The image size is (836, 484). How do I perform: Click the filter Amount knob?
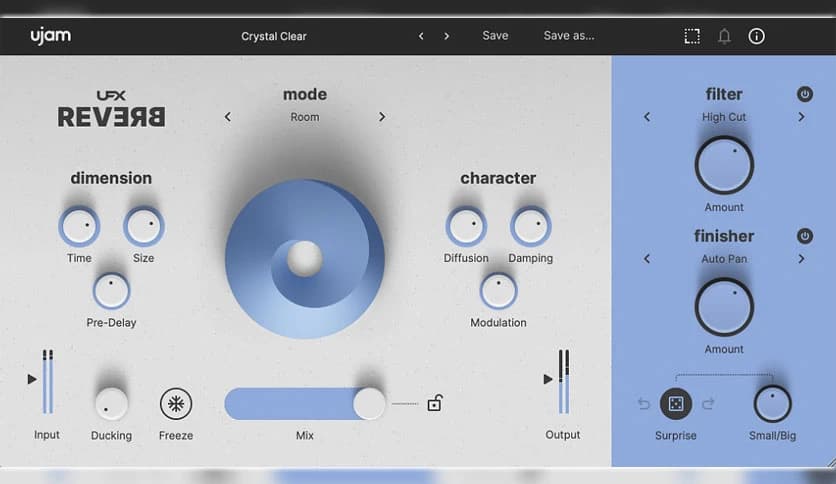point(724,165)
